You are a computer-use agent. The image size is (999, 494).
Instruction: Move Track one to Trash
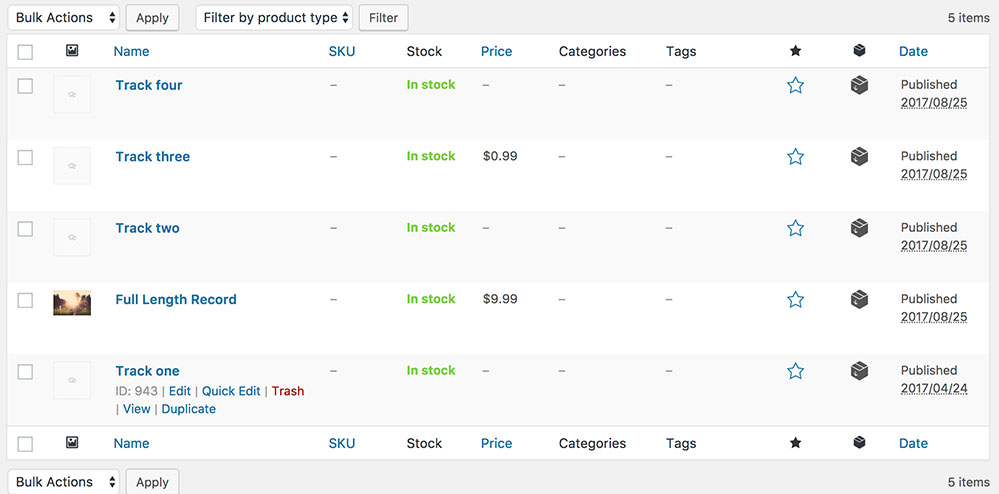(288, 391)
